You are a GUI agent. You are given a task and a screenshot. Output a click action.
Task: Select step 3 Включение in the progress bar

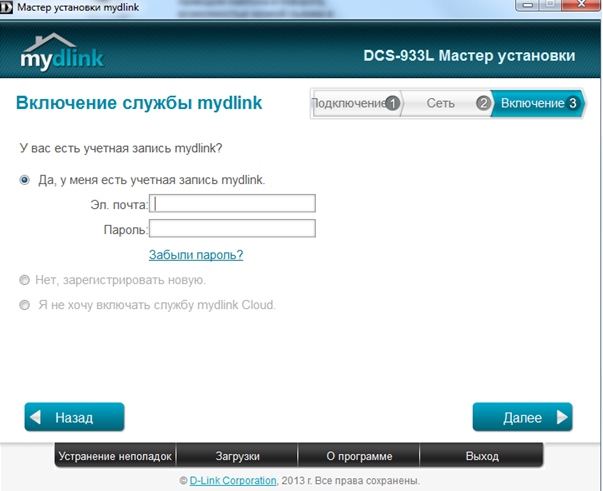coord(538,103)
